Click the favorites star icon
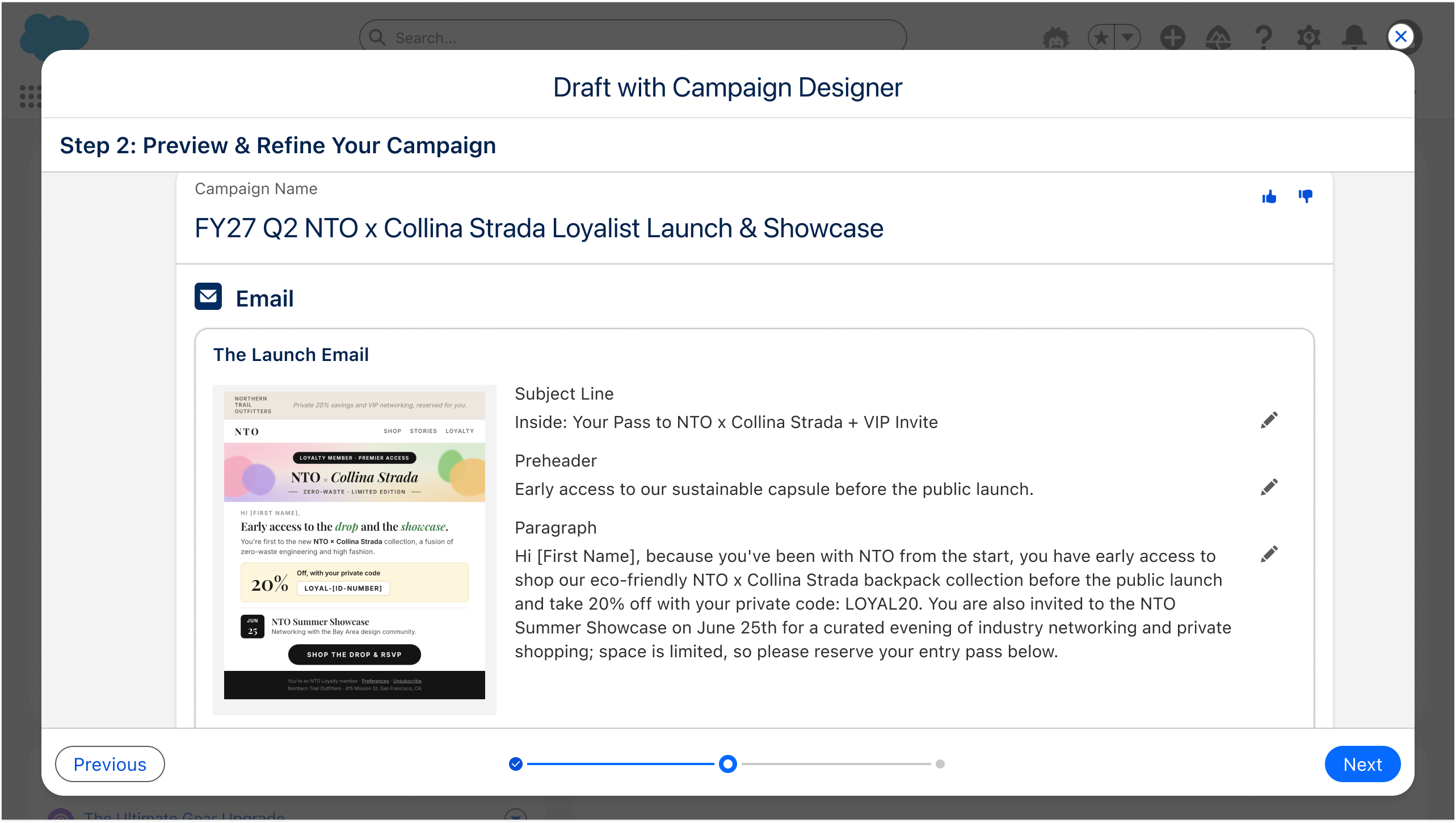This screenshot has height=823, width=1456. 1101,38
